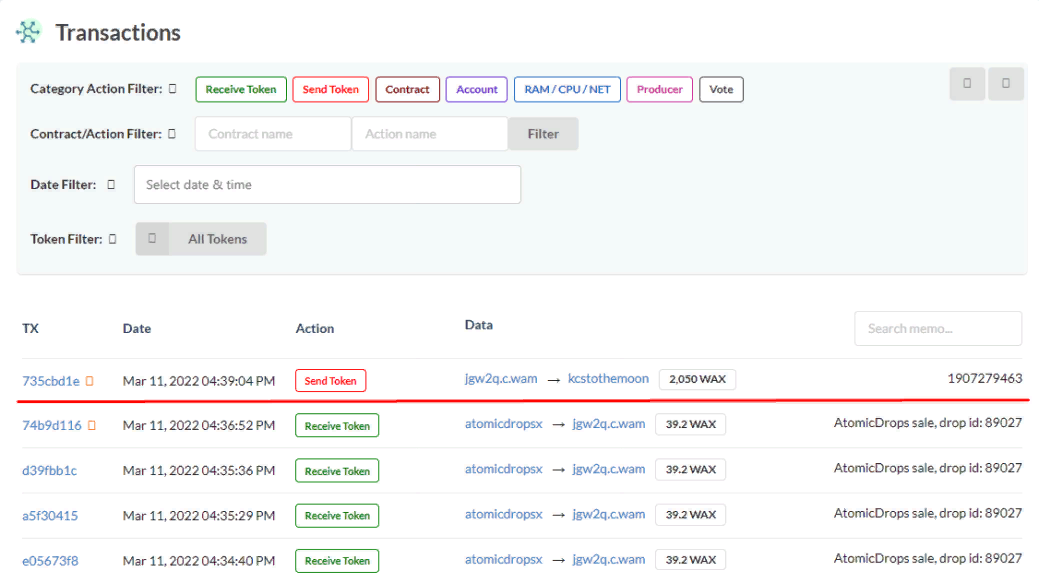The width and height of the screenshot is (1039, 583).
Task: Click the Date column header
Action: coord(137,329)
